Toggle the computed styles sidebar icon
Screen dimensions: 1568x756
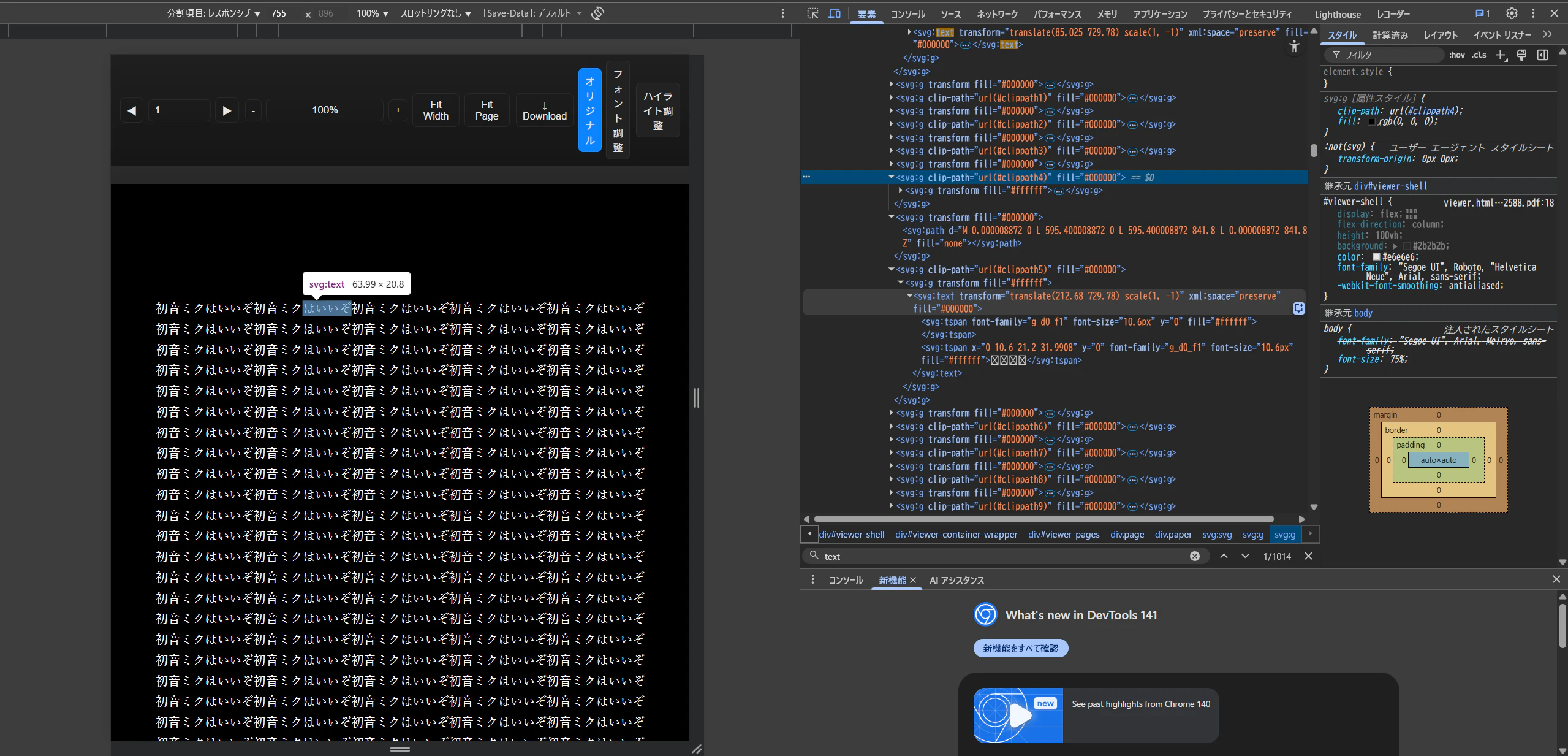pos(1542,55)
